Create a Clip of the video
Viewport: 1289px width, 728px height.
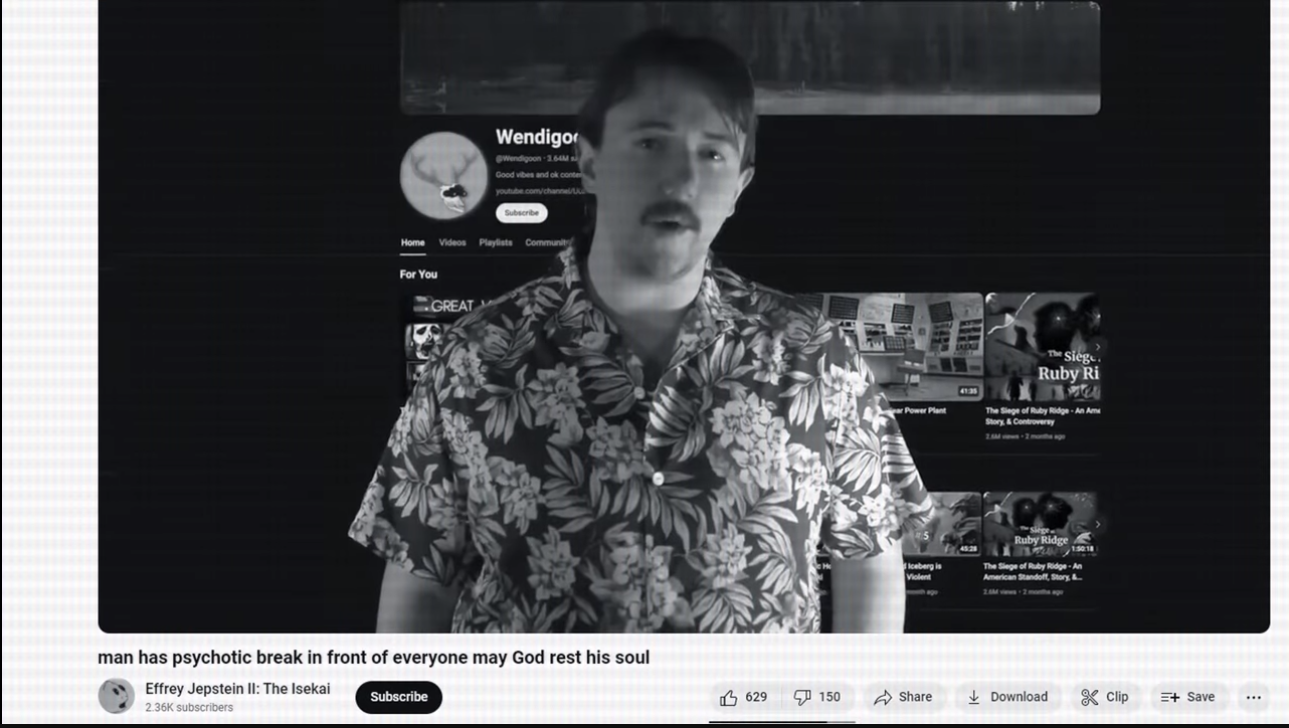(1105, 697)
